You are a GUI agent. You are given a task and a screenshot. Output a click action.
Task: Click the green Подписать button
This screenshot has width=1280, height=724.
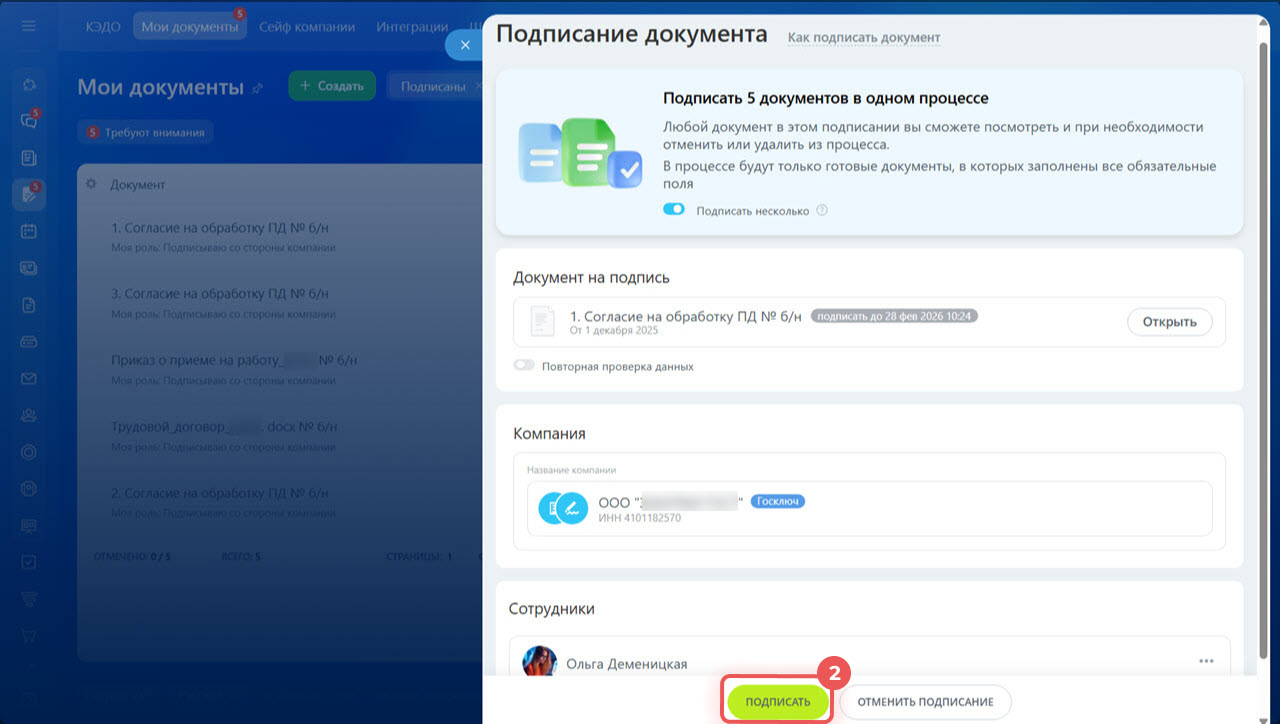tap(778, 702)
